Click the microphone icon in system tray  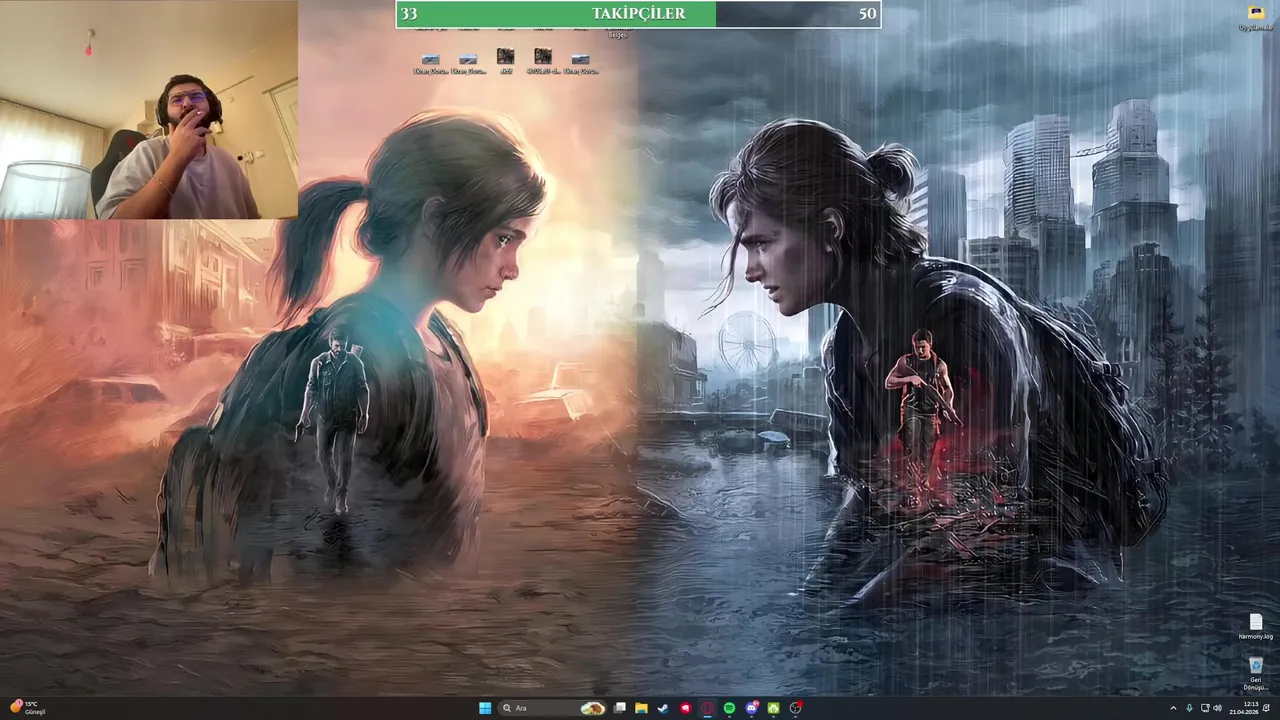[x=1189, y=708]
